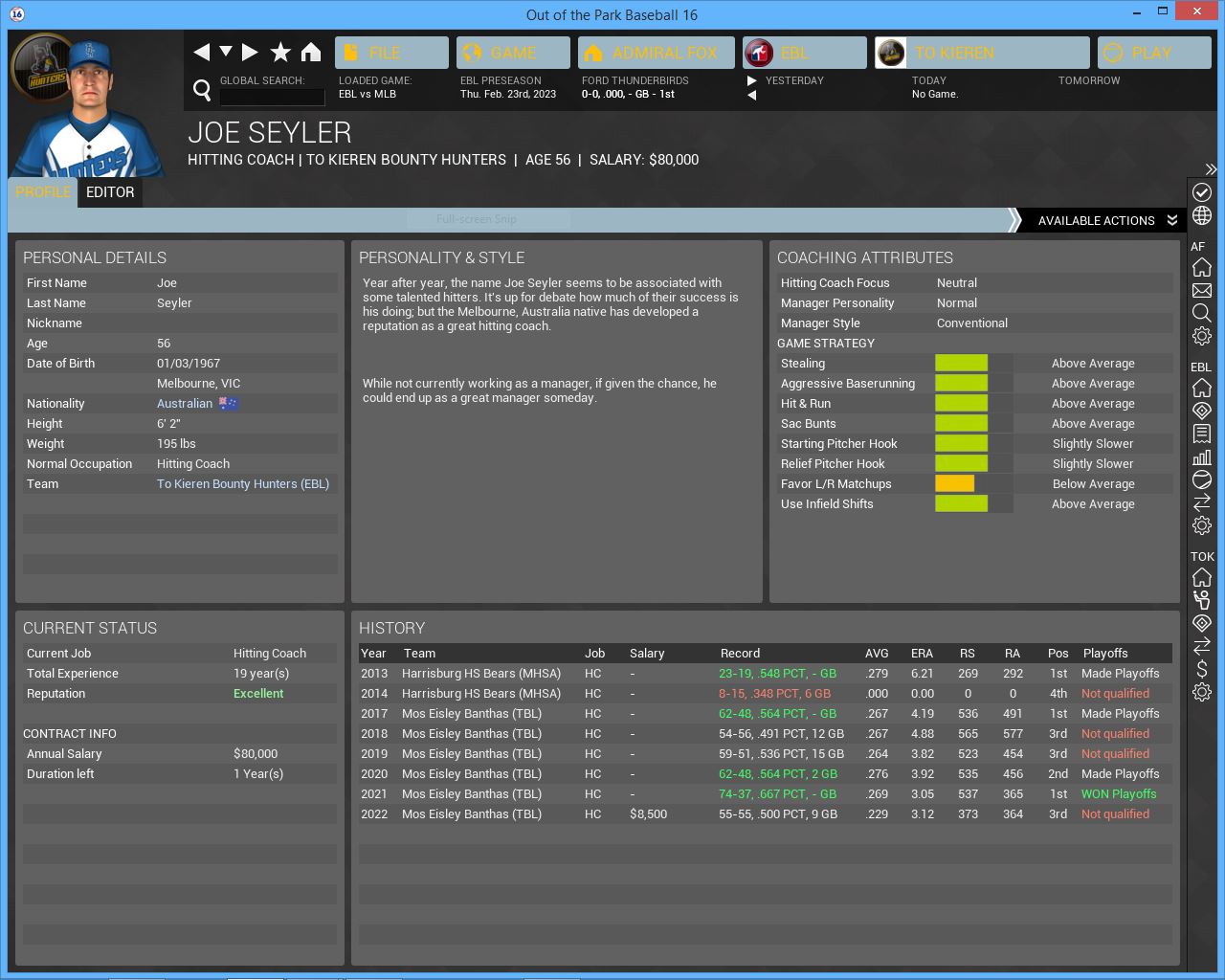Open the navigation history dropdown triangle

(226, 52)
